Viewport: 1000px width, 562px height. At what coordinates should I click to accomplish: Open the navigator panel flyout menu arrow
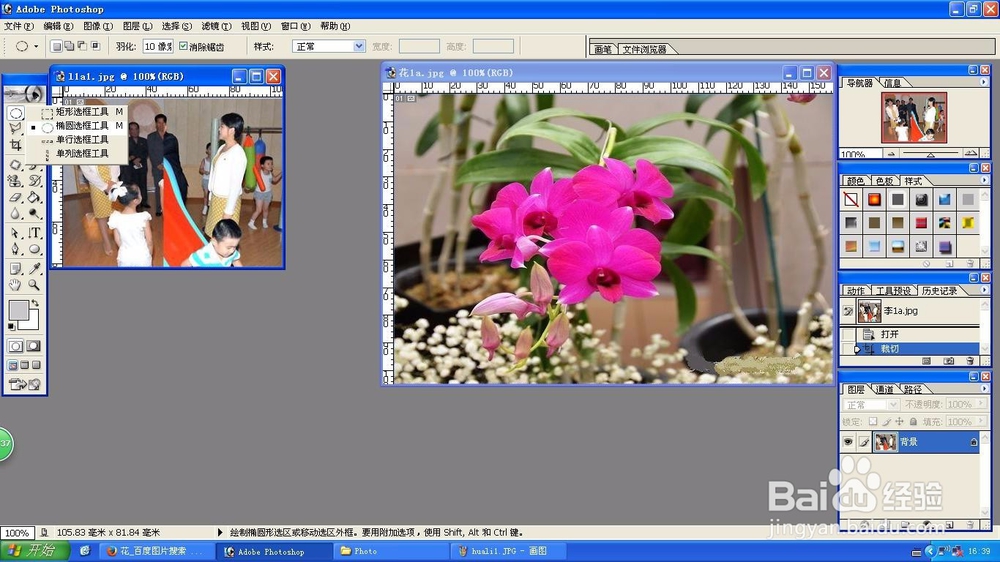click(983, 82)
